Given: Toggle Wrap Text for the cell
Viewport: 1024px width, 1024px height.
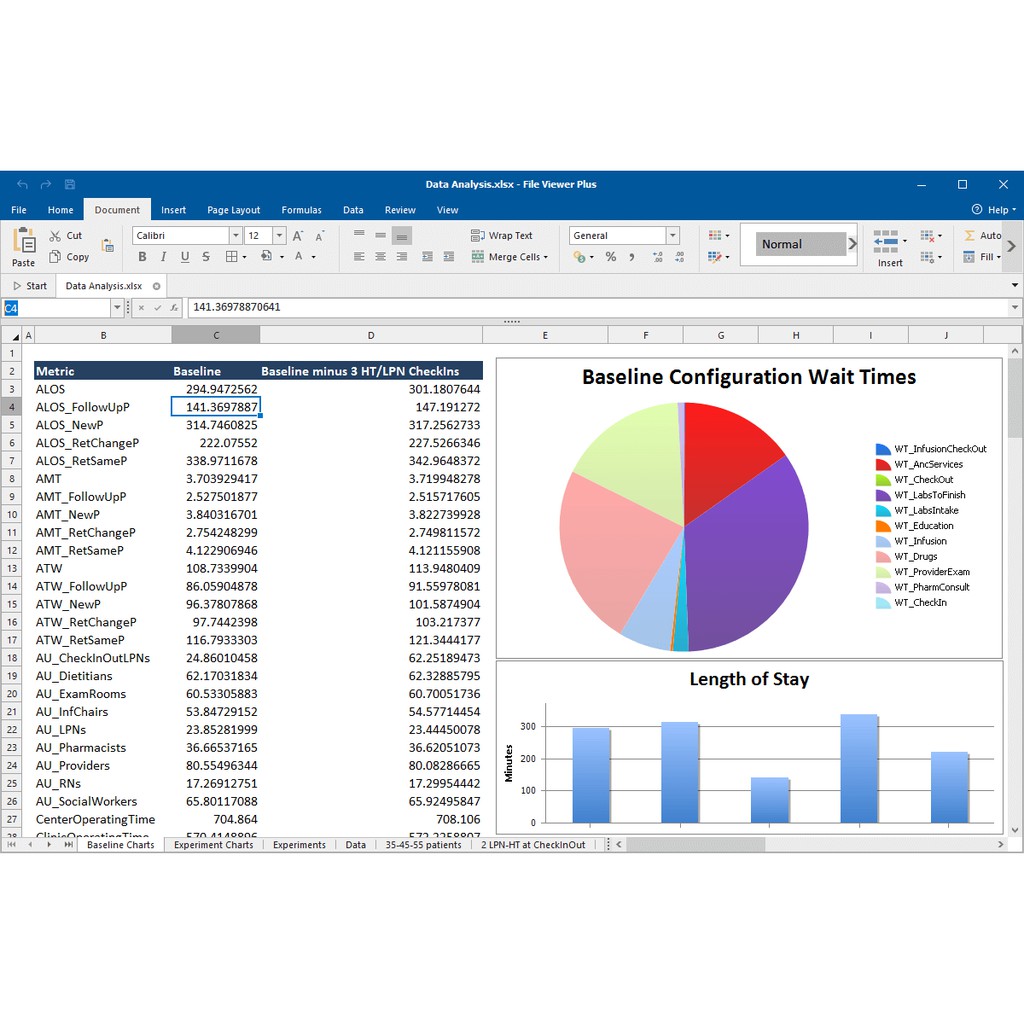Looking at the screenshot, I should pos(501,236).
